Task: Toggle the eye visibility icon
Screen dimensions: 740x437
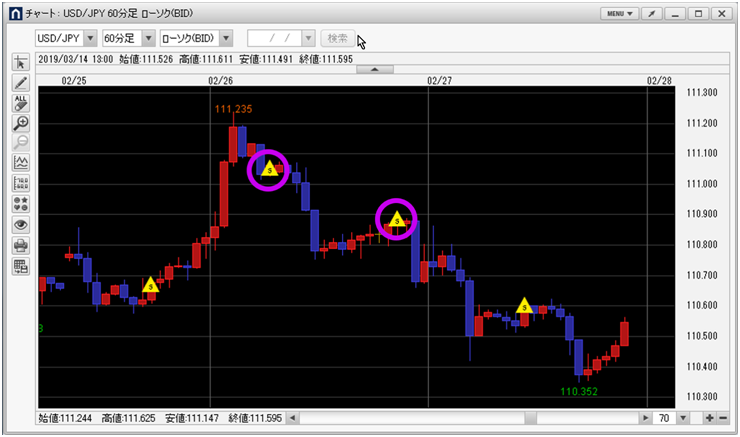Action: pyautogui.click(x=21, y=225)
